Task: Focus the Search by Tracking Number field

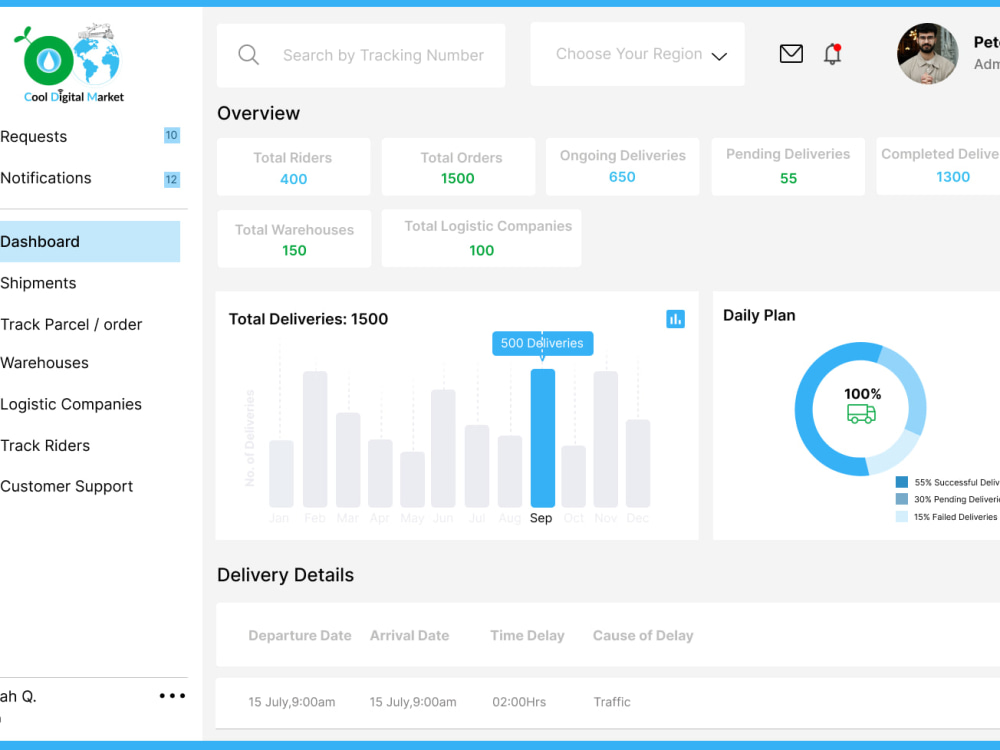Action: point(361,55)
